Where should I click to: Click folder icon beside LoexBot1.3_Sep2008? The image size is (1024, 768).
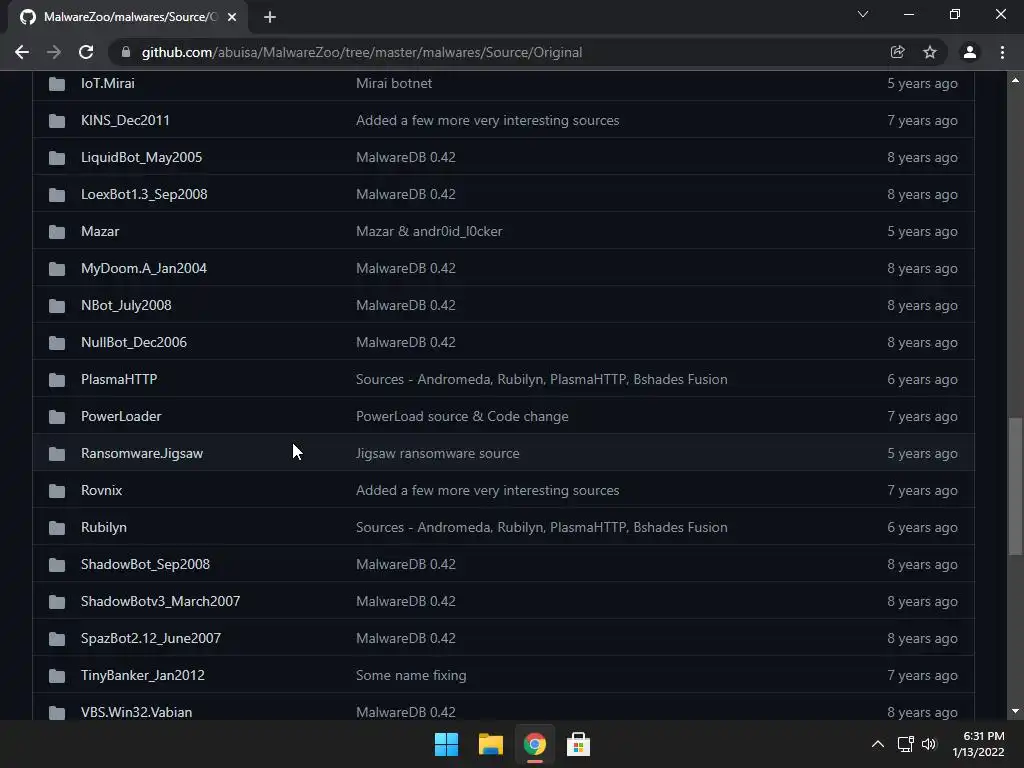click(x=57, y=195)
